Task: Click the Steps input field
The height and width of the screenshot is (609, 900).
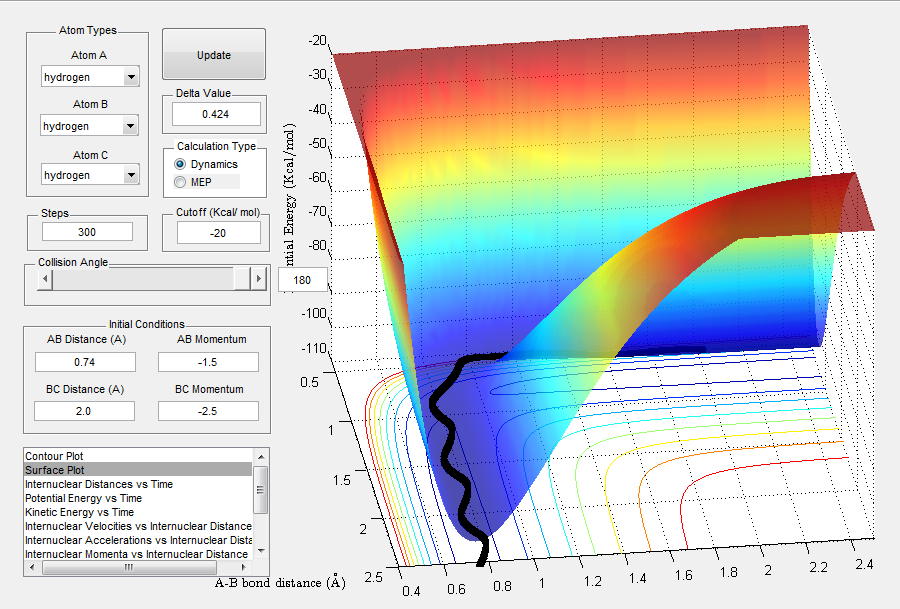Action: tap(87, 232)
